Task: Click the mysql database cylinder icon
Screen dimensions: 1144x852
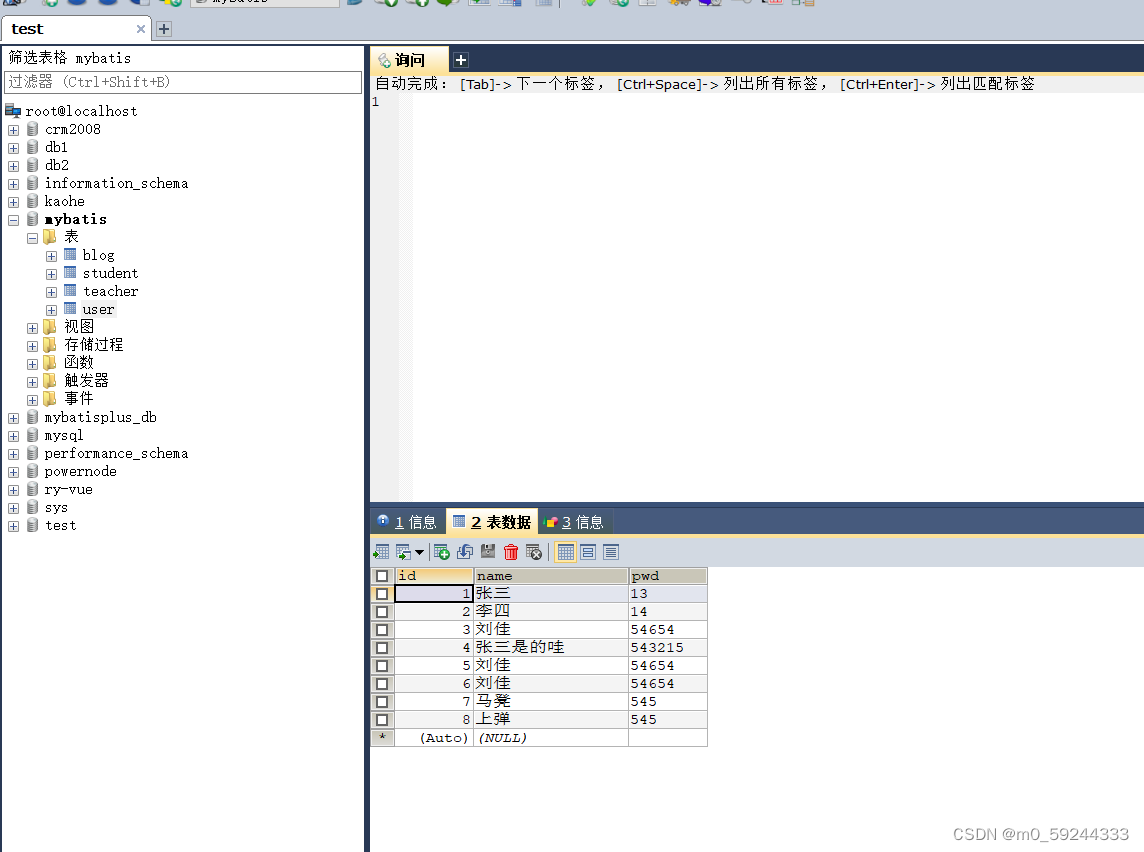Action: 32,435
